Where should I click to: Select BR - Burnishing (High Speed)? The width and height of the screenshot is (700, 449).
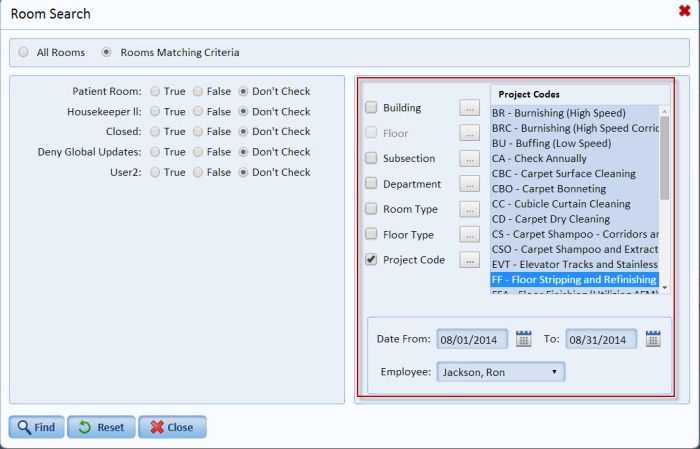click(x=575, y=113)
